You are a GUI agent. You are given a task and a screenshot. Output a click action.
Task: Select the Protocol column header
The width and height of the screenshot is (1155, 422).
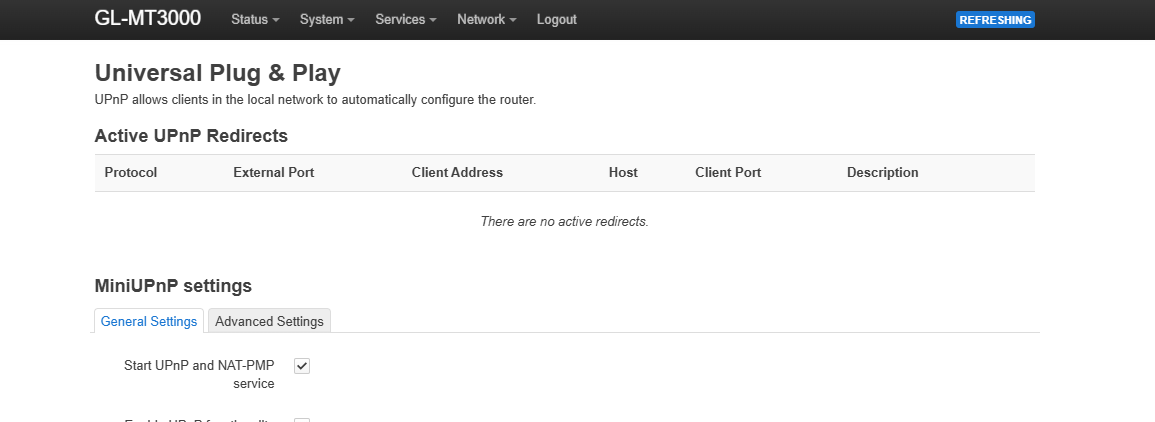pos(131,172)
